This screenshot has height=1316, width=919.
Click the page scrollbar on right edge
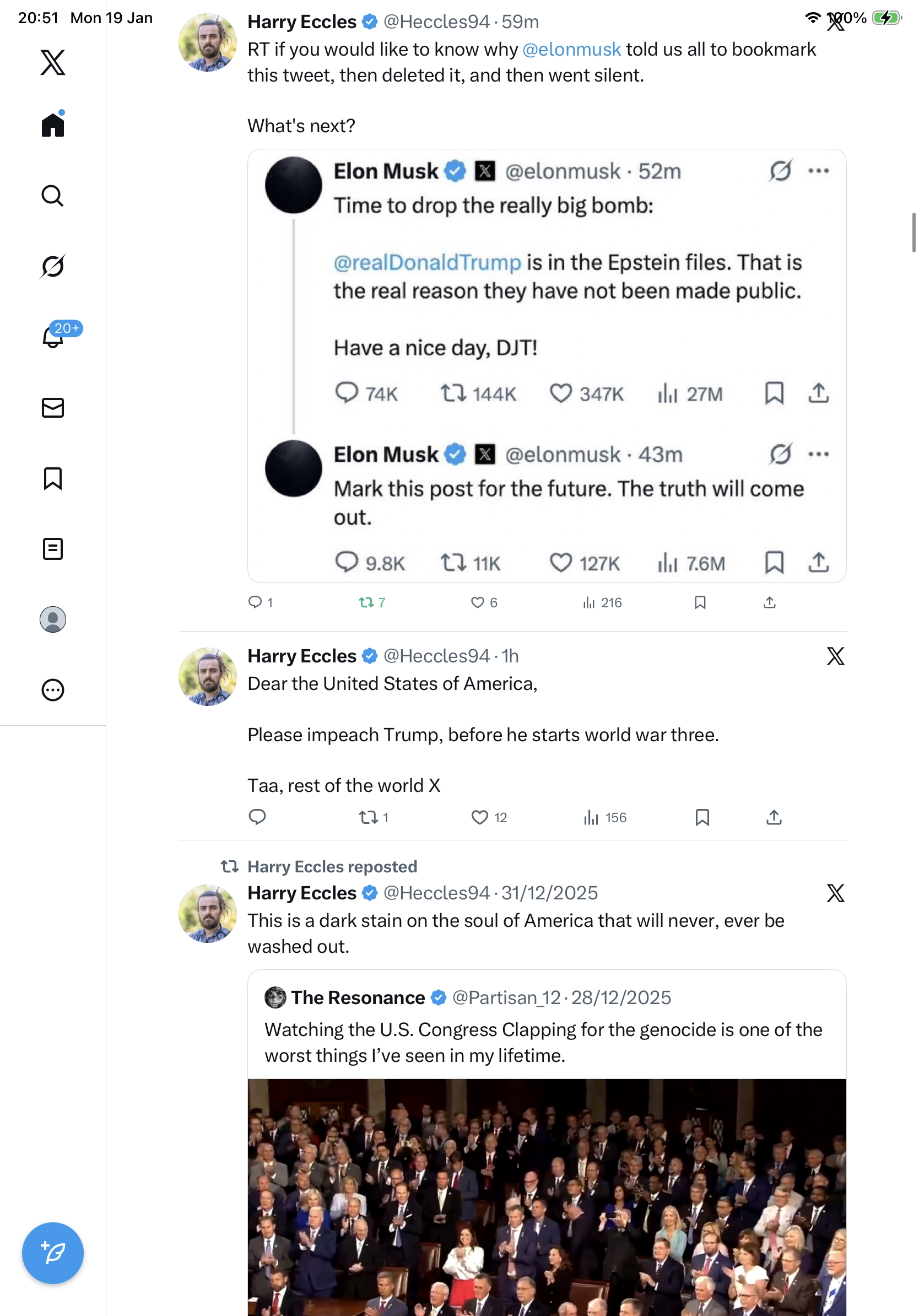point(913,232)
